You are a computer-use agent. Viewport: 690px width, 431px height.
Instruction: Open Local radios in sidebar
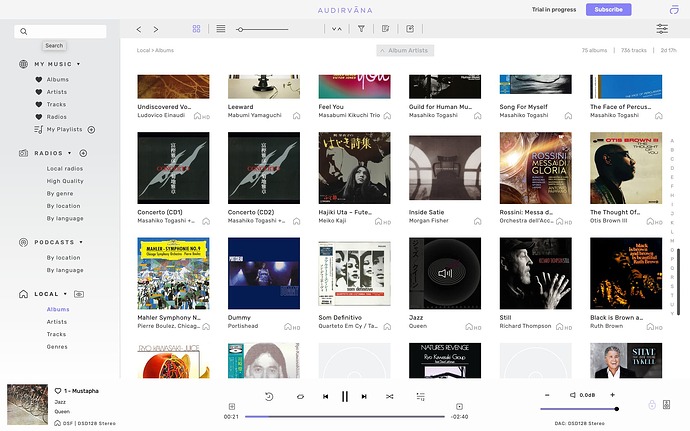(x=65, y=169)
